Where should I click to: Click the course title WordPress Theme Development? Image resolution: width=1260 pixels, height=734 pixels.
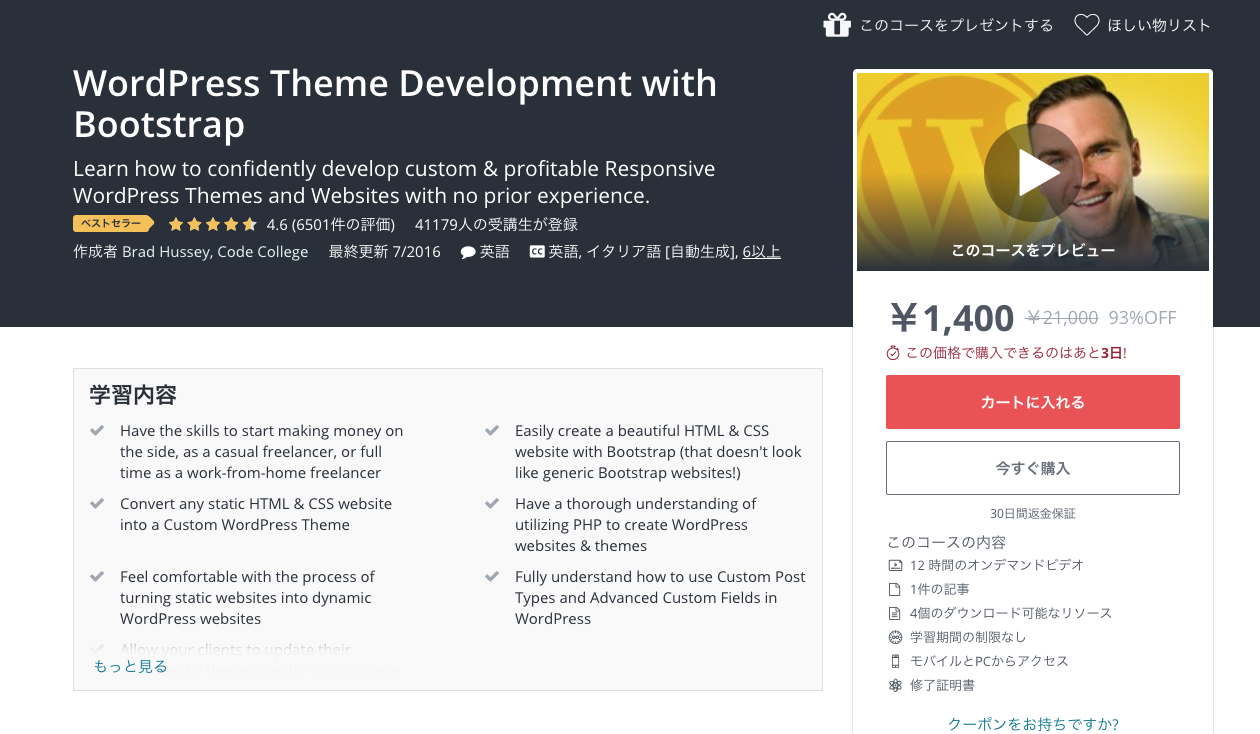[x=395, y=103]
